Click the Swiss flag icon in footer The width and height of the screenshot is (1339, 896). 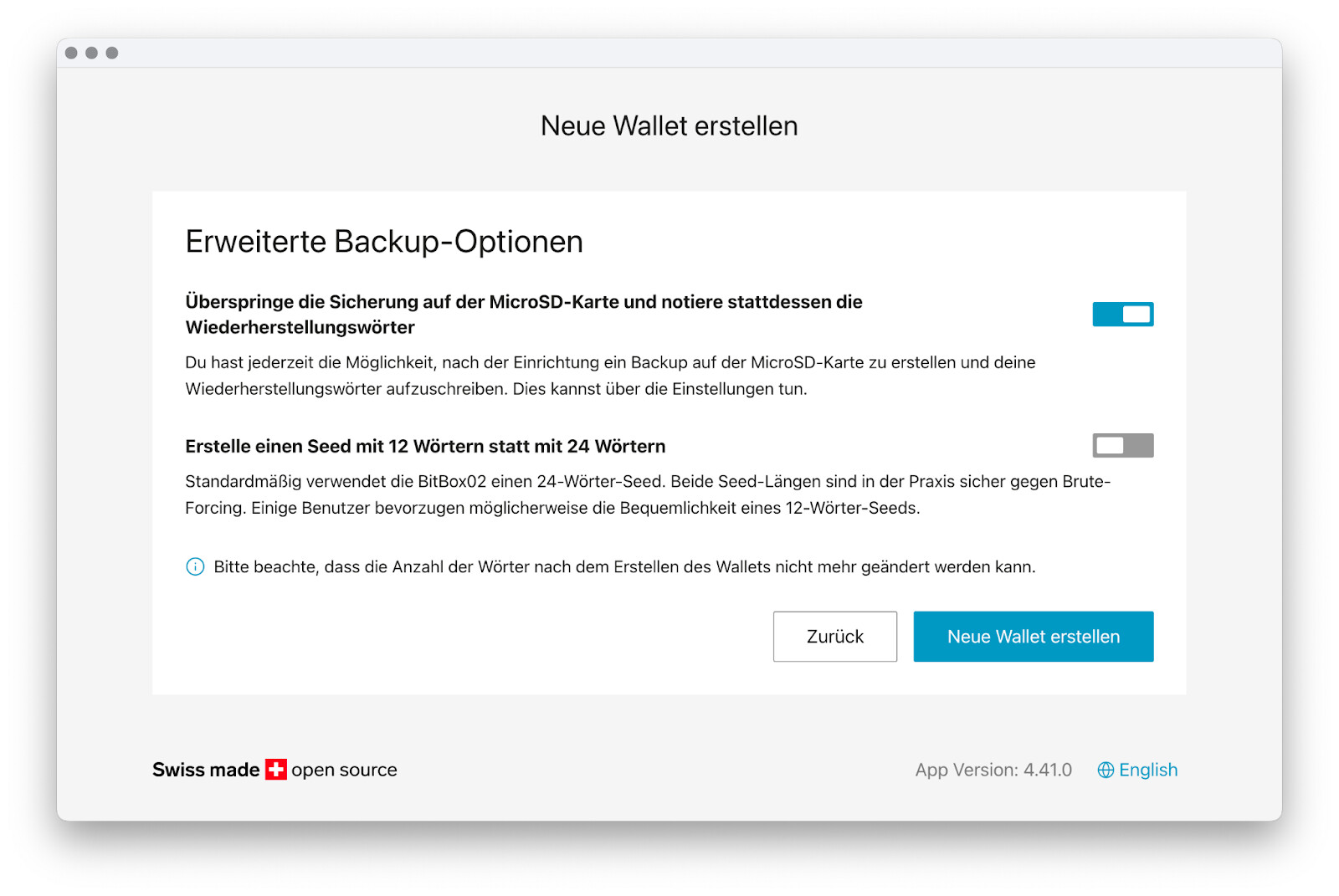[276, 770]
